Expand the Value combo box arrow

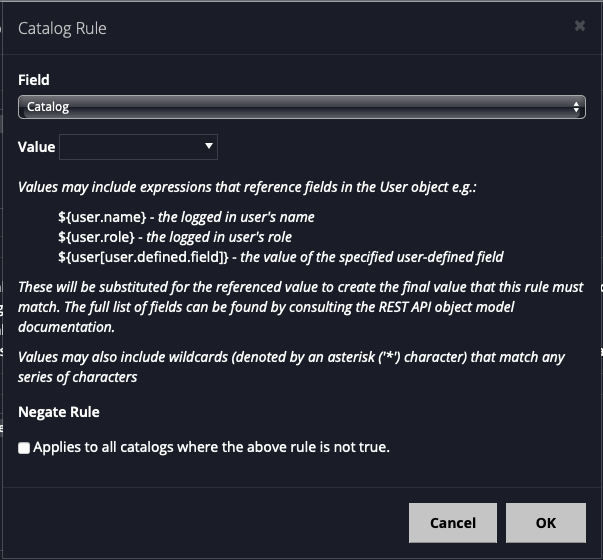tap(209, 146)
